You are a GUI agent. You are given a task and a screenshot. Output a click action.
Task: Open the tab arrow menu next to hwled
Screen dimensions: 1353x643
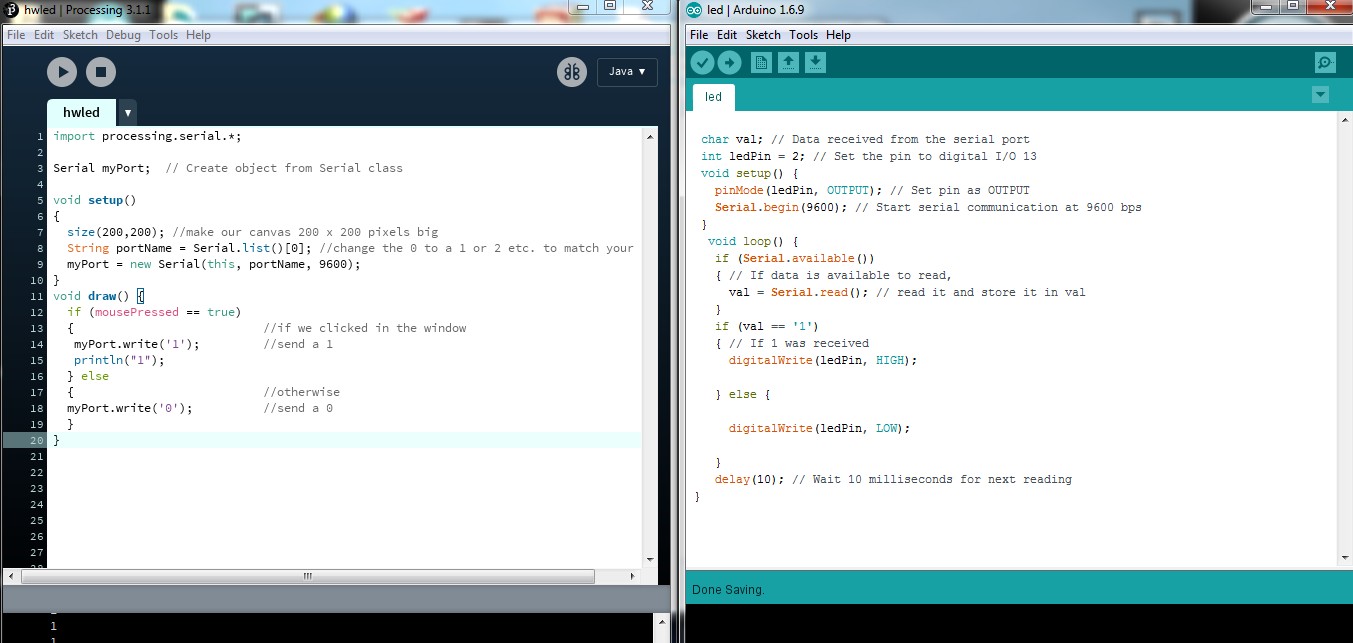pos(128,113)
